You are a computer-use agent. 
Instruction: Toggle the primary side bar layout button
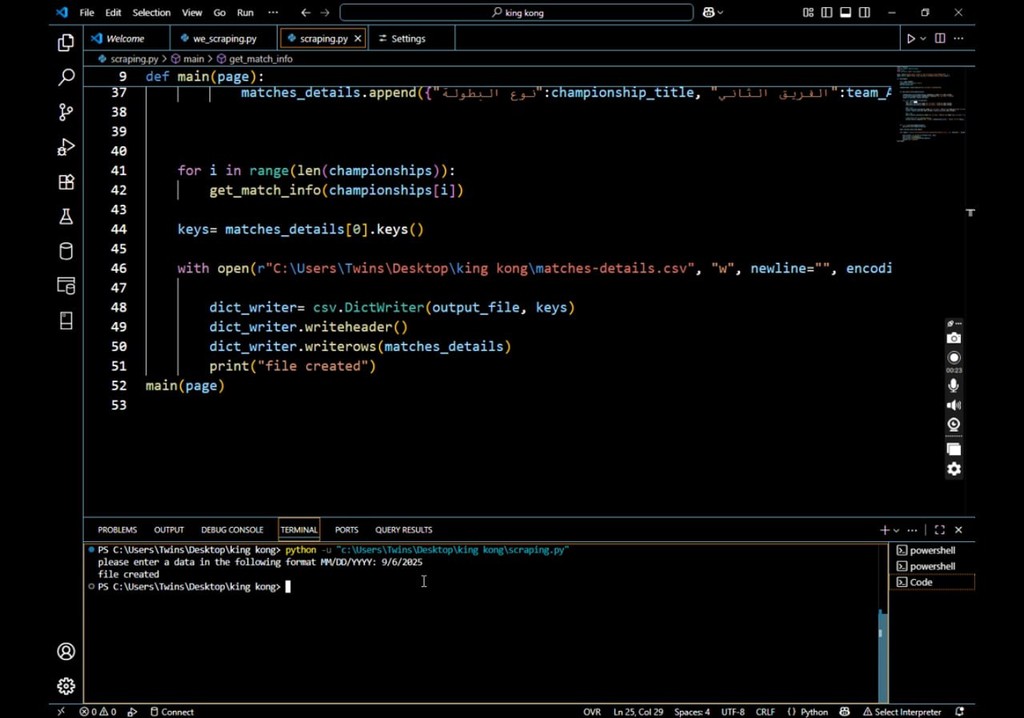(826, 13)
